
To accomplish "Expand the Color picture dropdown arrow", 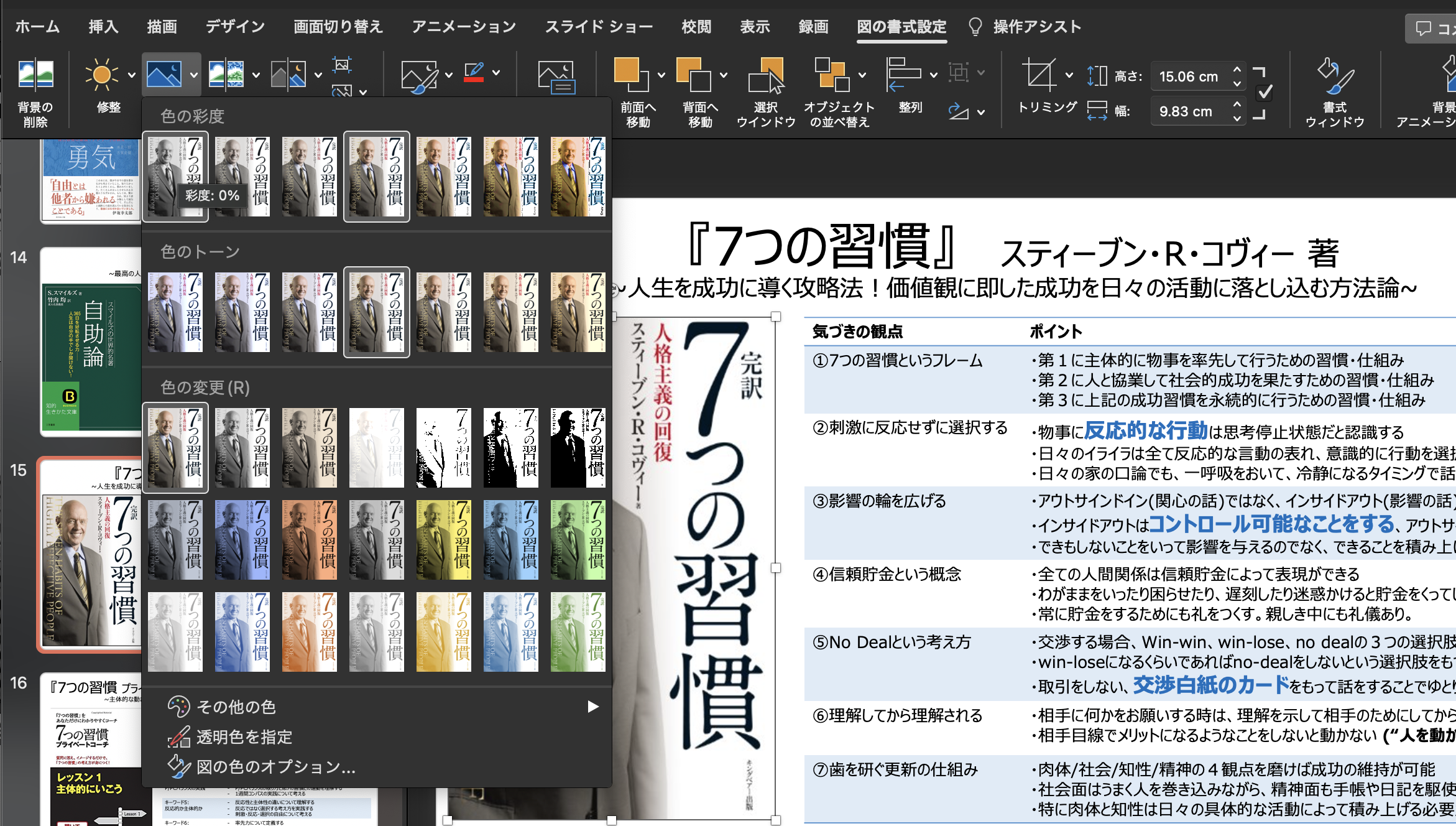I will tap(194, 75).
